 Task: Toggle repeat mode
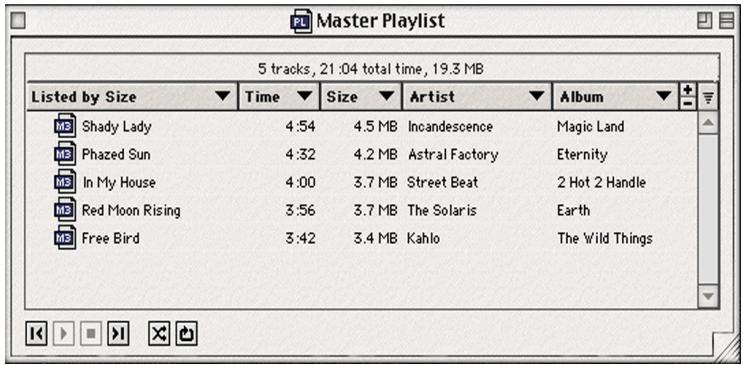[187, 334]
